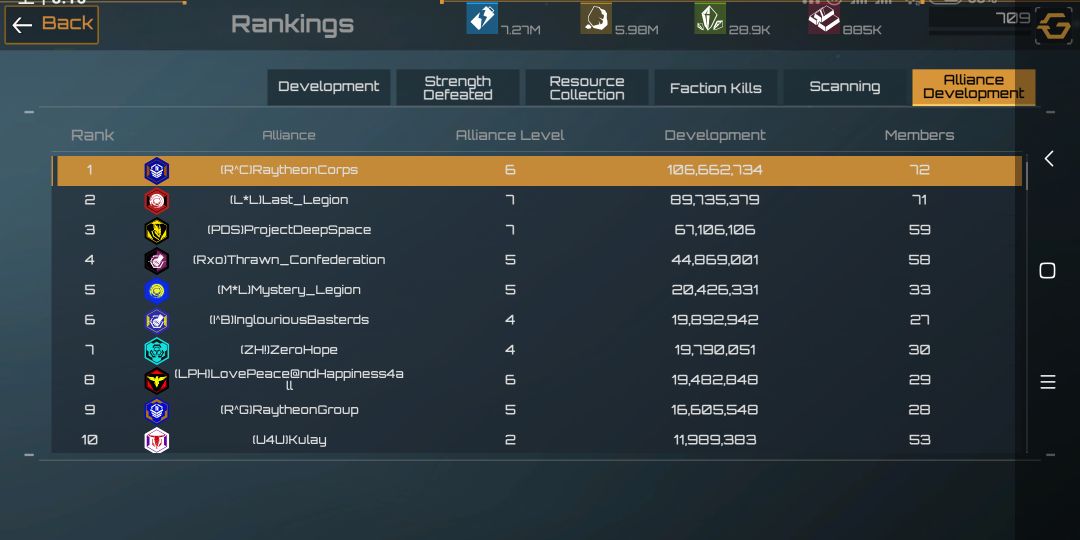
Task: Select the (ZH!)ZeroHope alliance name
Action: point(289,350)
